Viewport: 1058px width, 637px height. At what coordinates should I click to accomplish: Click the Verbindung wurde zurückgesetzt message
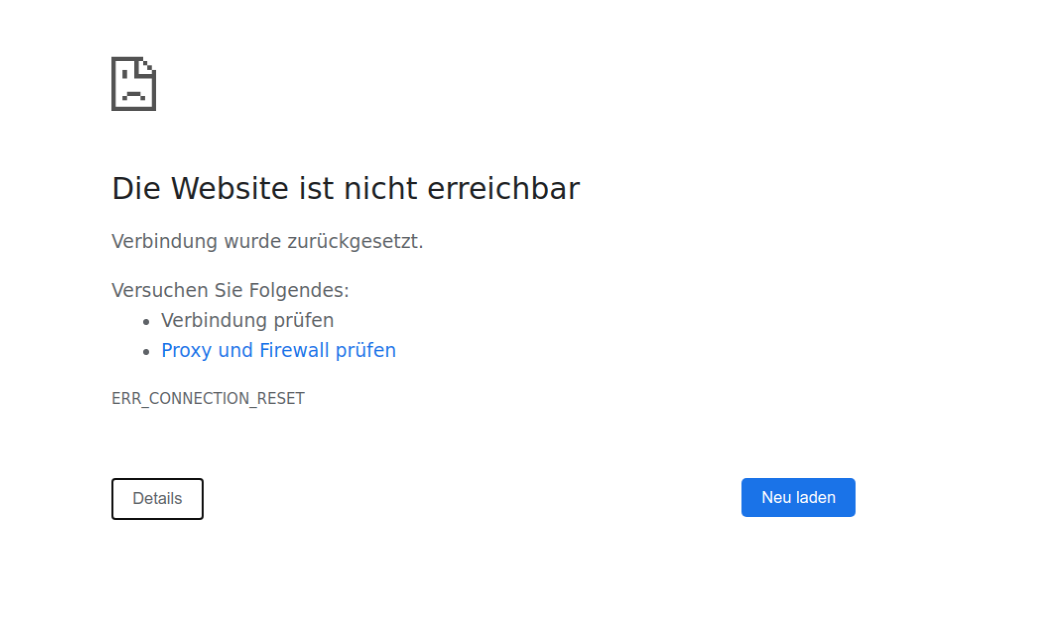(267, 242)
